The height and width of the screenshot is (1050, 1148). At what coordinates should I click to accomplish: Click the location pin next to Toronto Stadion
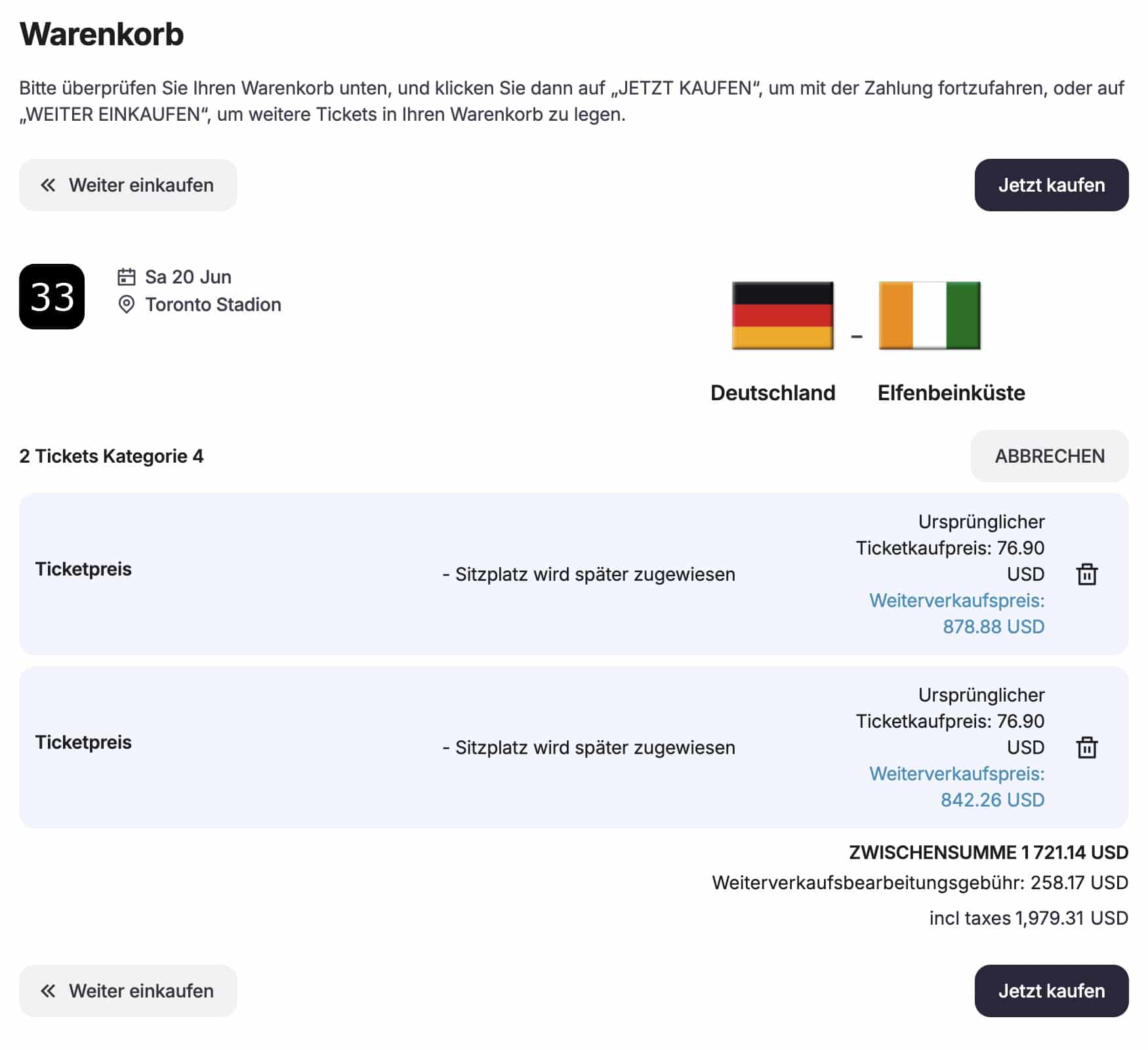coord(126,304)
